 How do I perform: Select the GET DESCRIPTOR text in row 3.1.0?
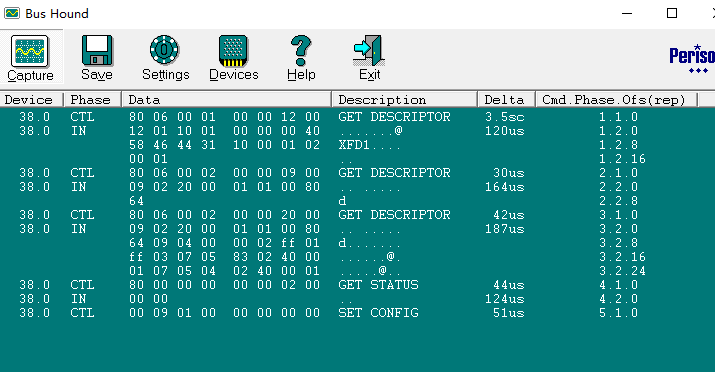(x=394, y=215)
